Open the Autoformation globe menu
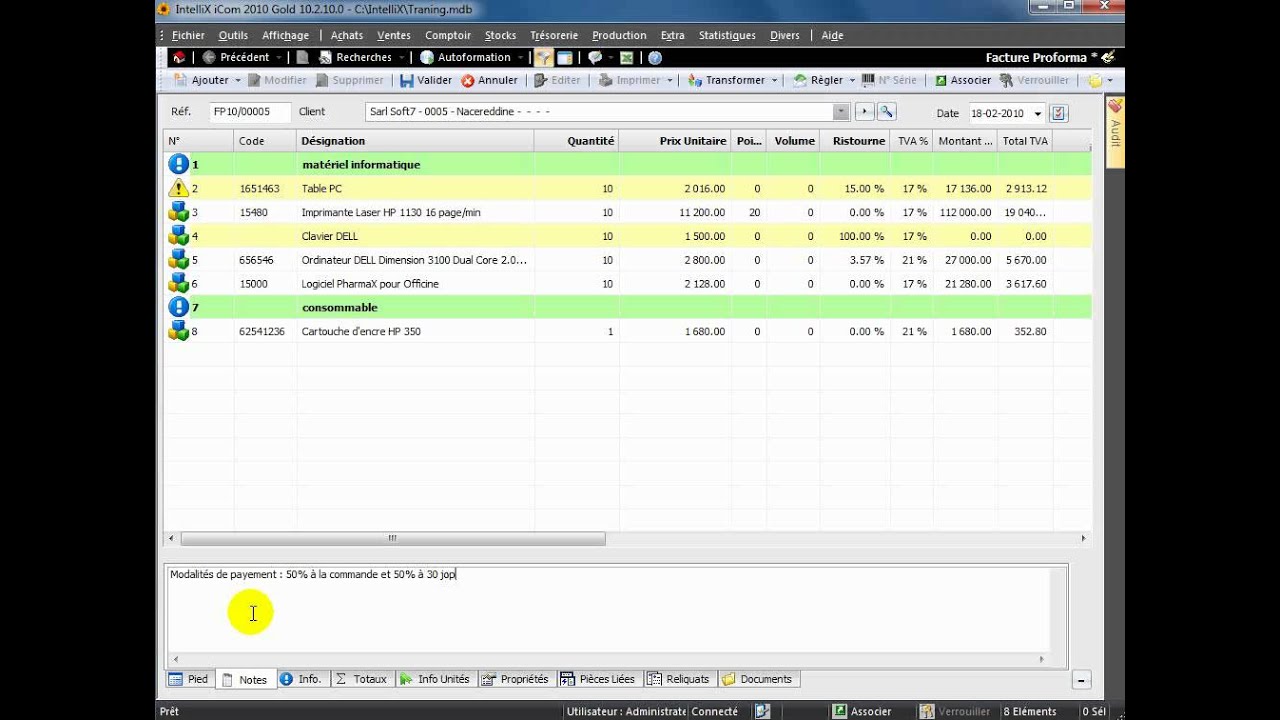Screen dimensions: 1280x720 pyautogui.click(x=465, y=58)
